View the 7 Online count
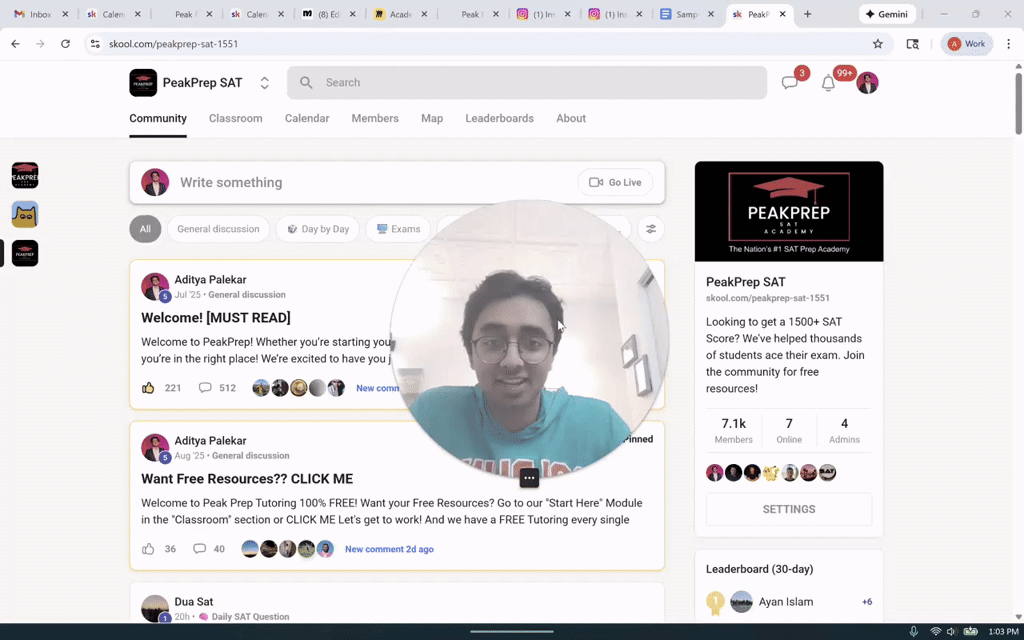 [x=789, y=430]
